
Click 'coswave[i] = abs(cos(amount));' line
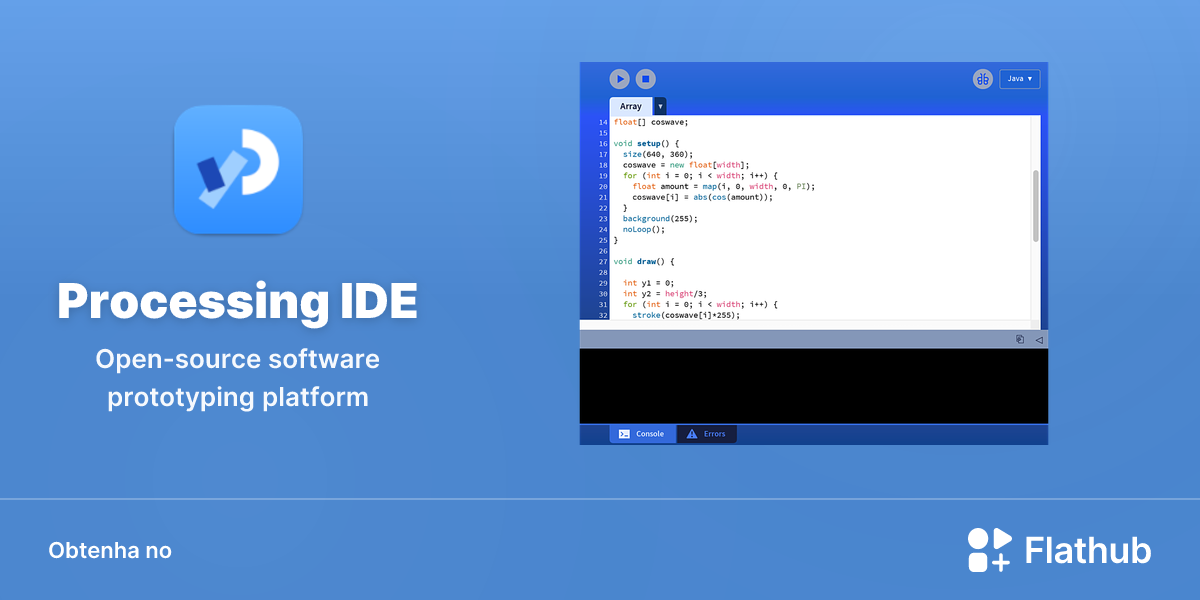702,197
